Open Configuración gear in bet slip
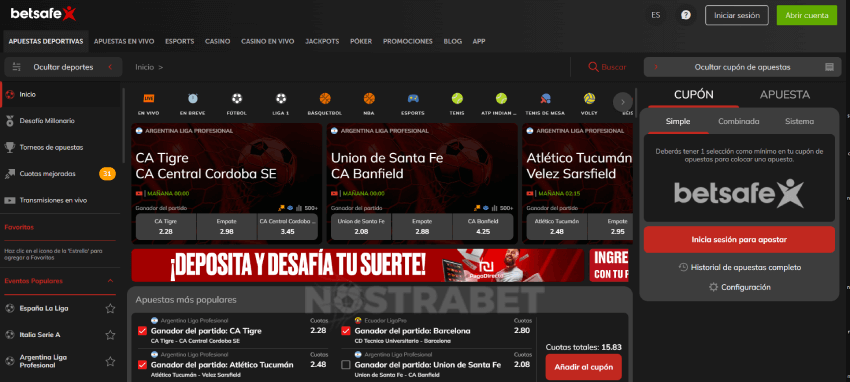The image size is (850, 382). [713, 287]
